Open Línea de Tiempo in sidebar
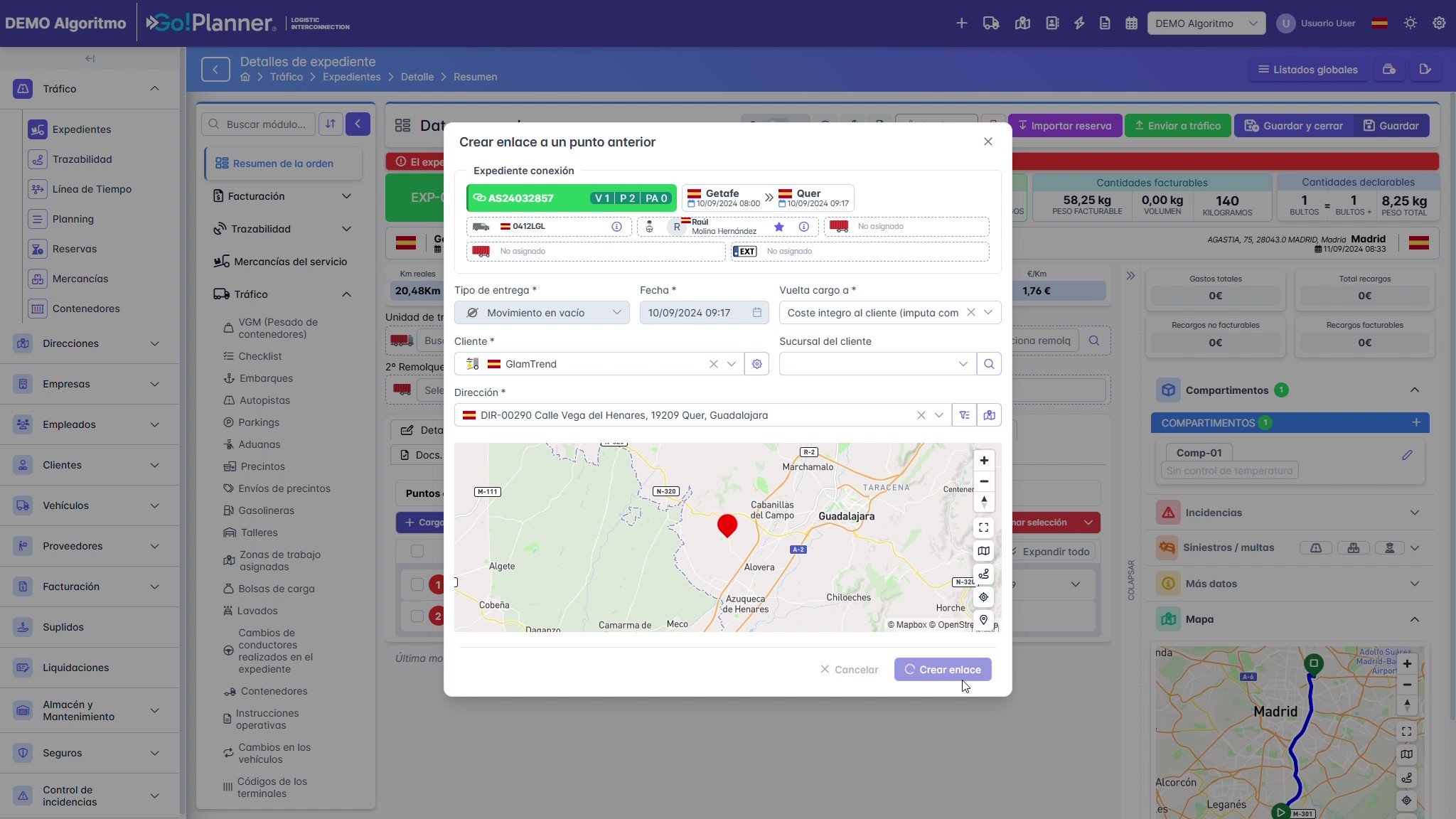 point(92,189)
